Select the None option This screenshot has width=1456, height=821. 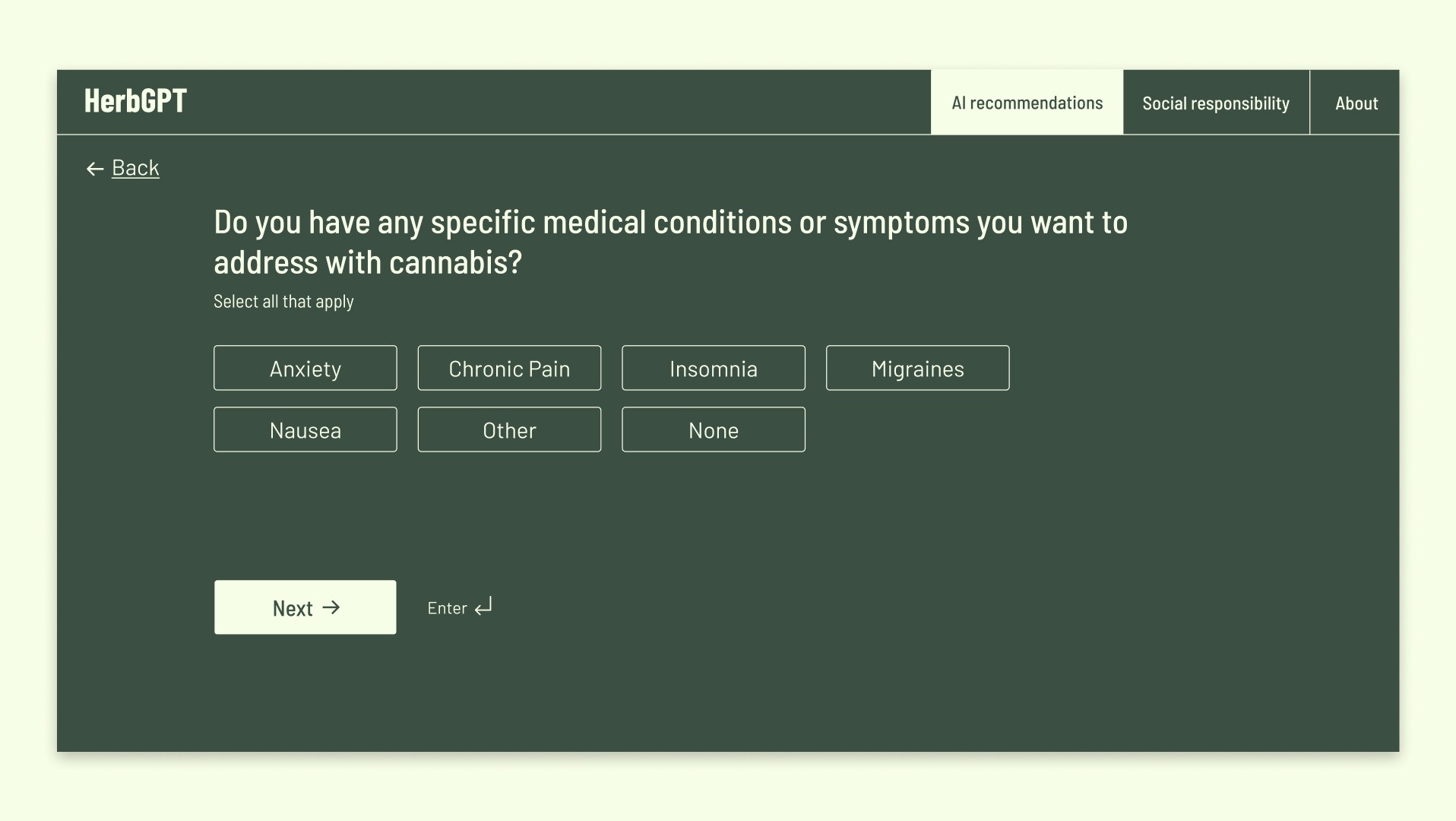point(714,430)
